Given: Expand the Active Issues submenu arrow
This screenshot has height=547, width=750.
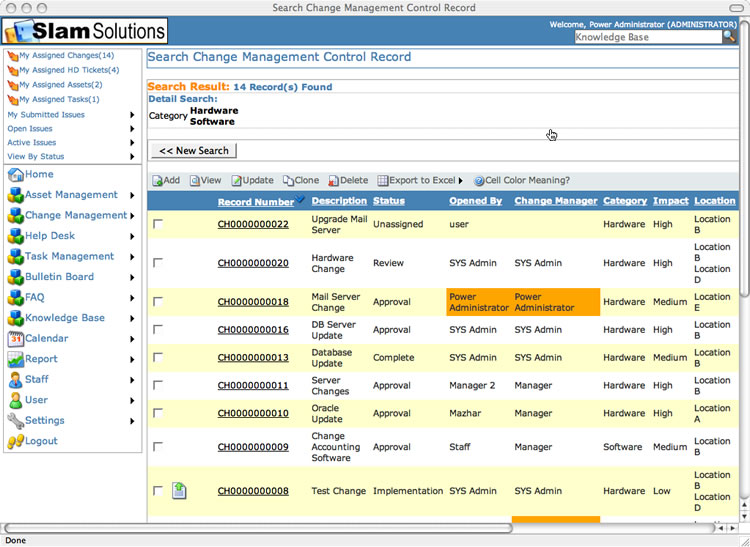Looking at the screenshot, I should [132, 142].
